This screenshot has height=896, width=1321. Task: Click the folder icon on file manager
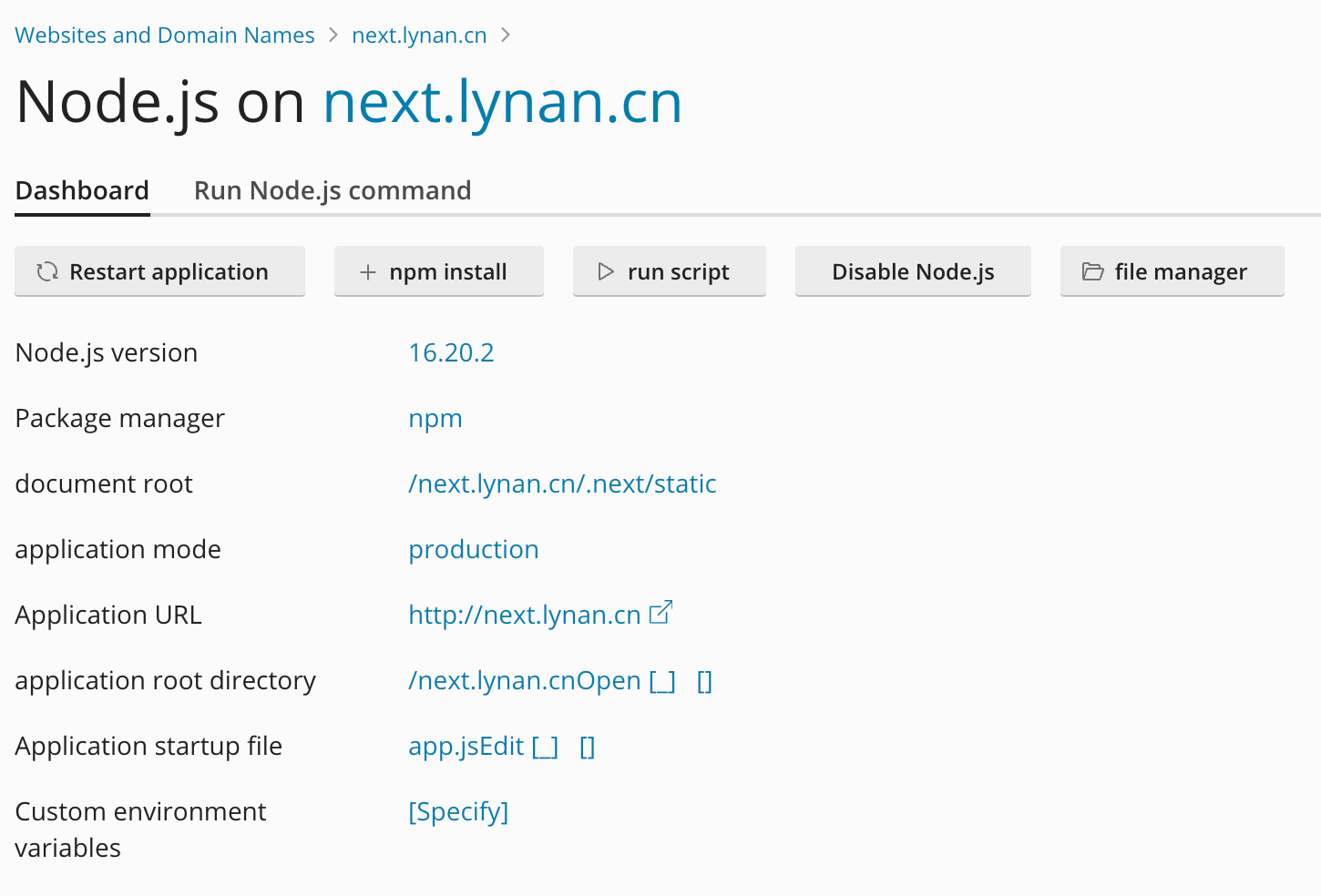click(1092, 271)
